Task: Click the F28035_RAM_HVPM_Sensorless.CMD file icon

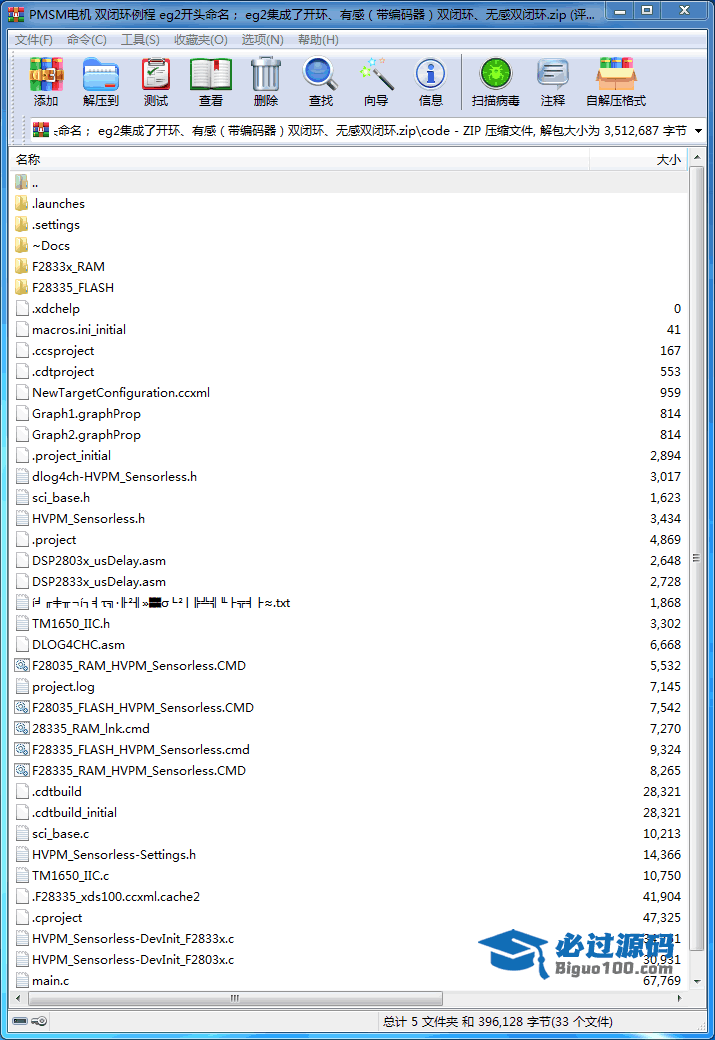Action: coord(22,665)
